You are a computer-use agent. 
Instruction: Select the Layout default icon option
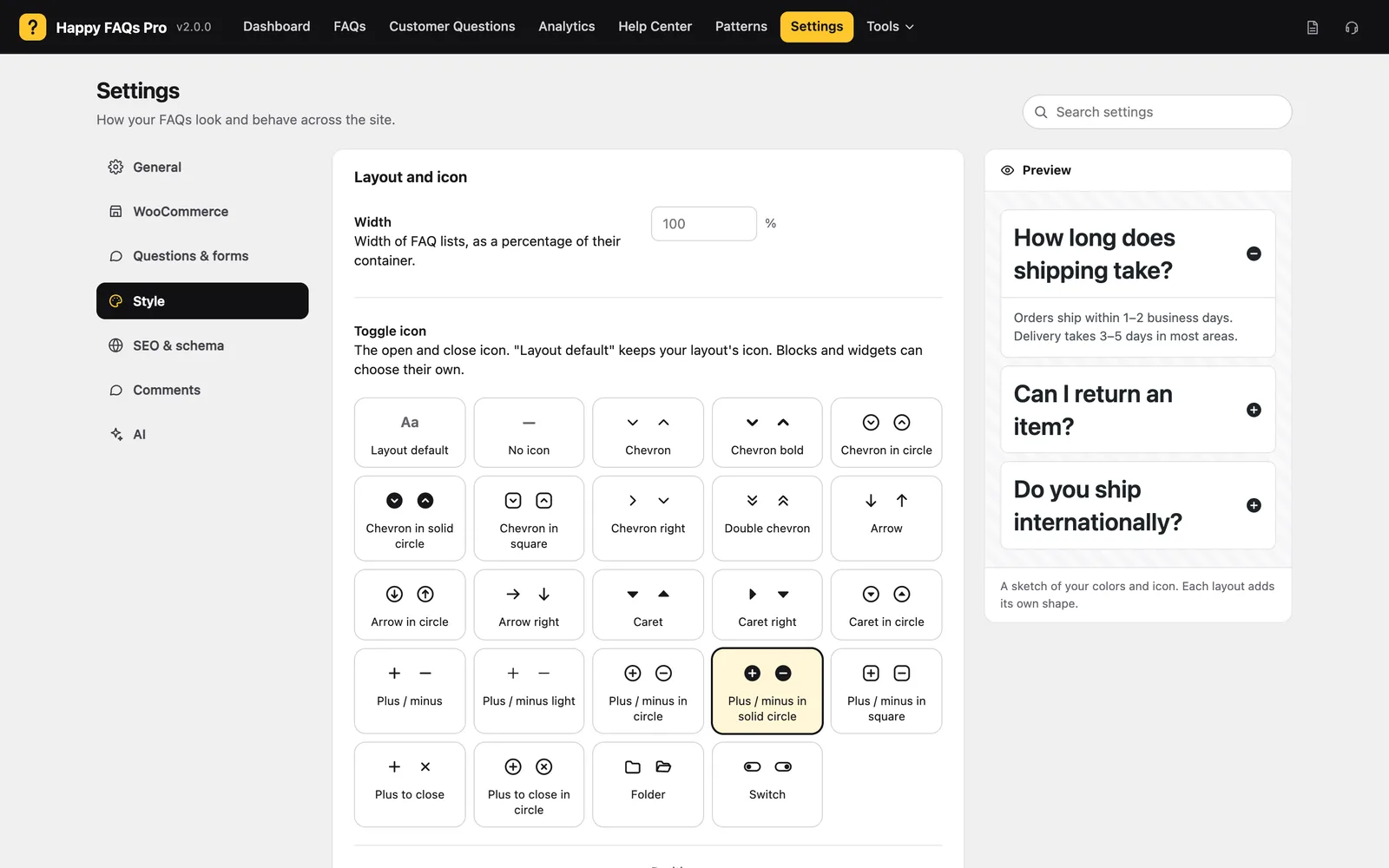point(410,432)
